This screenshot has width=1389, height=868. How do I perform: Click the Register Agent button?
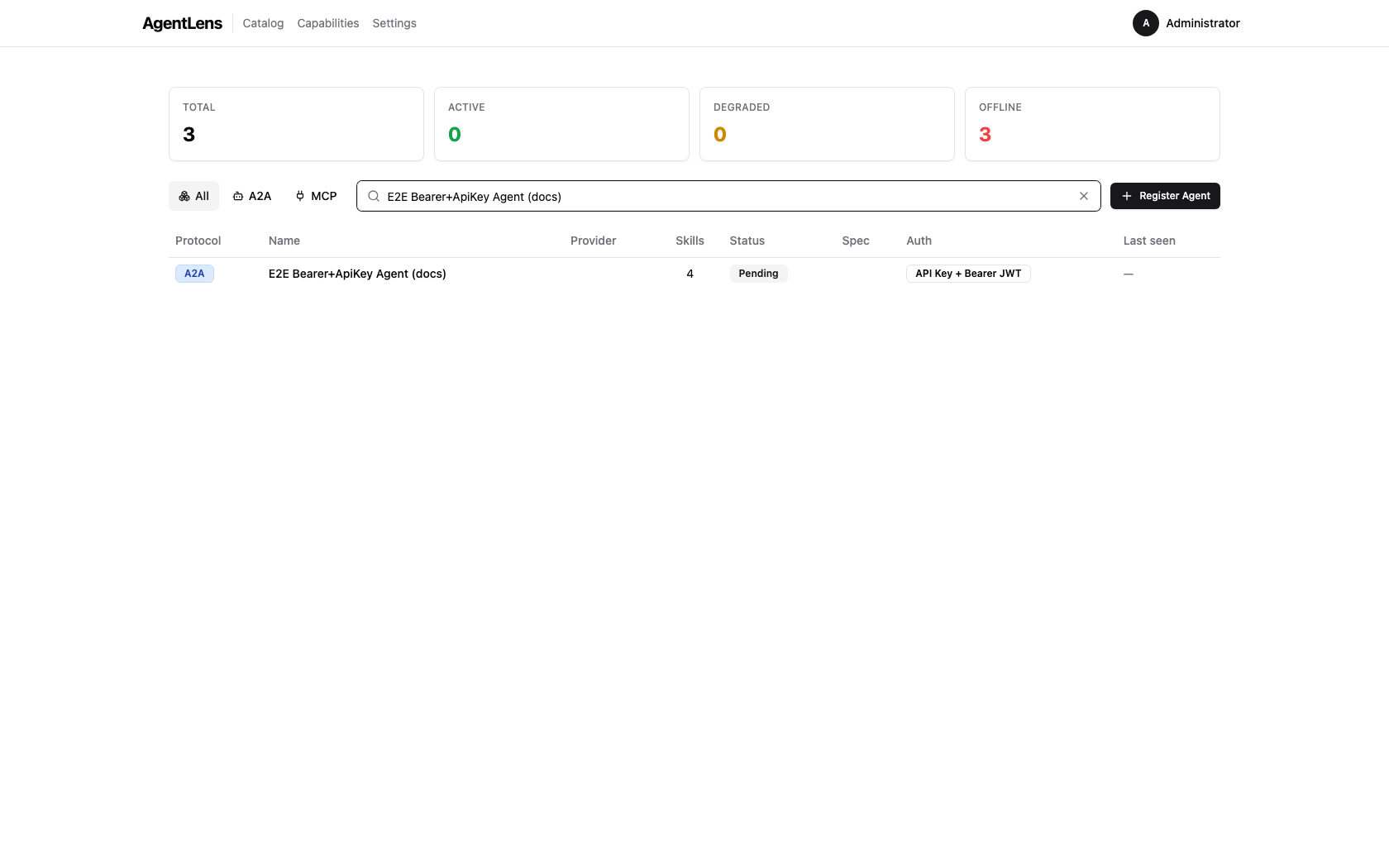(1165, 196)
